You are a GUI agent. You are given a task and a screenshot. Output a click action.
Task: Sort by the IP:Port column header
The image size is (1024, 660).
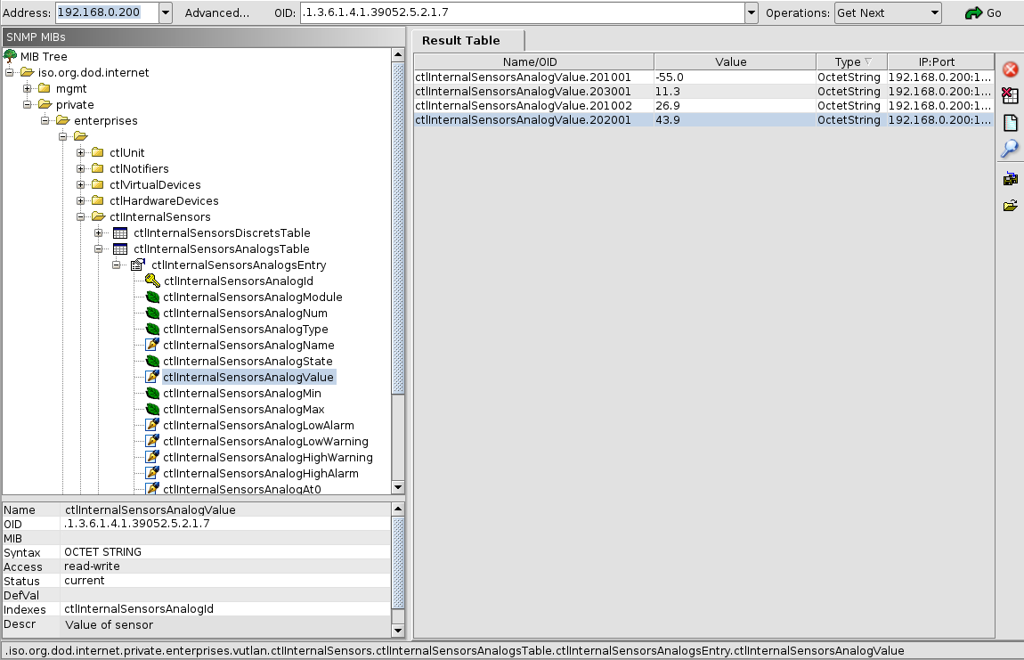tap(940, 62)
